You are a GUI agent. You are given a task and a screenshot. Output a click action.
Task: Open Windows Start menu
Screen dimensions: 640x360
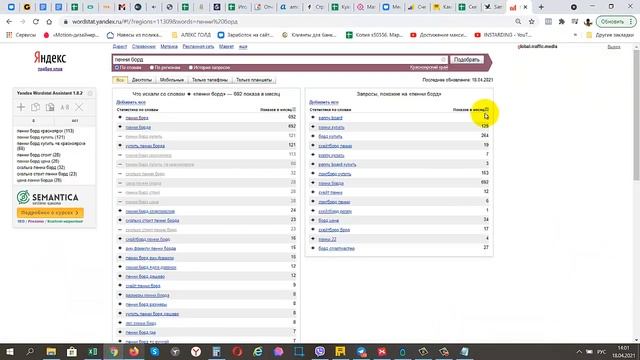[x=10, y=351]
